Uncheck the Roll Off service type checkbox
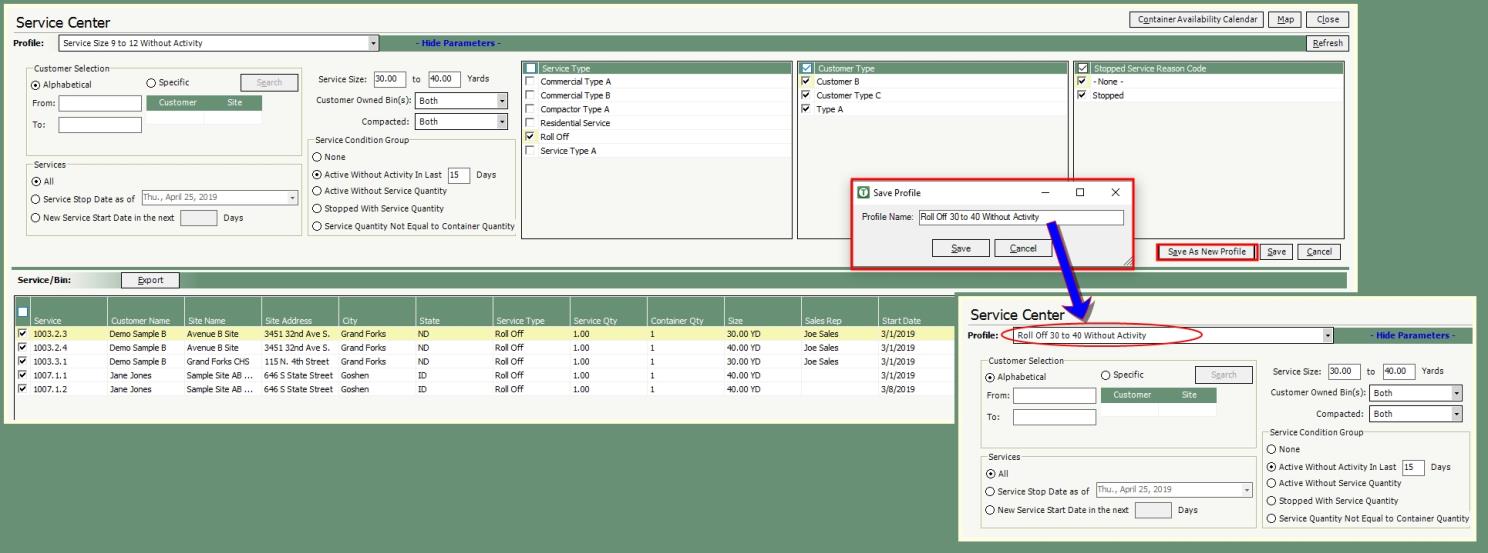This screenshot has height=553, width=1488. pyautogui.click(x=530, y=137)
